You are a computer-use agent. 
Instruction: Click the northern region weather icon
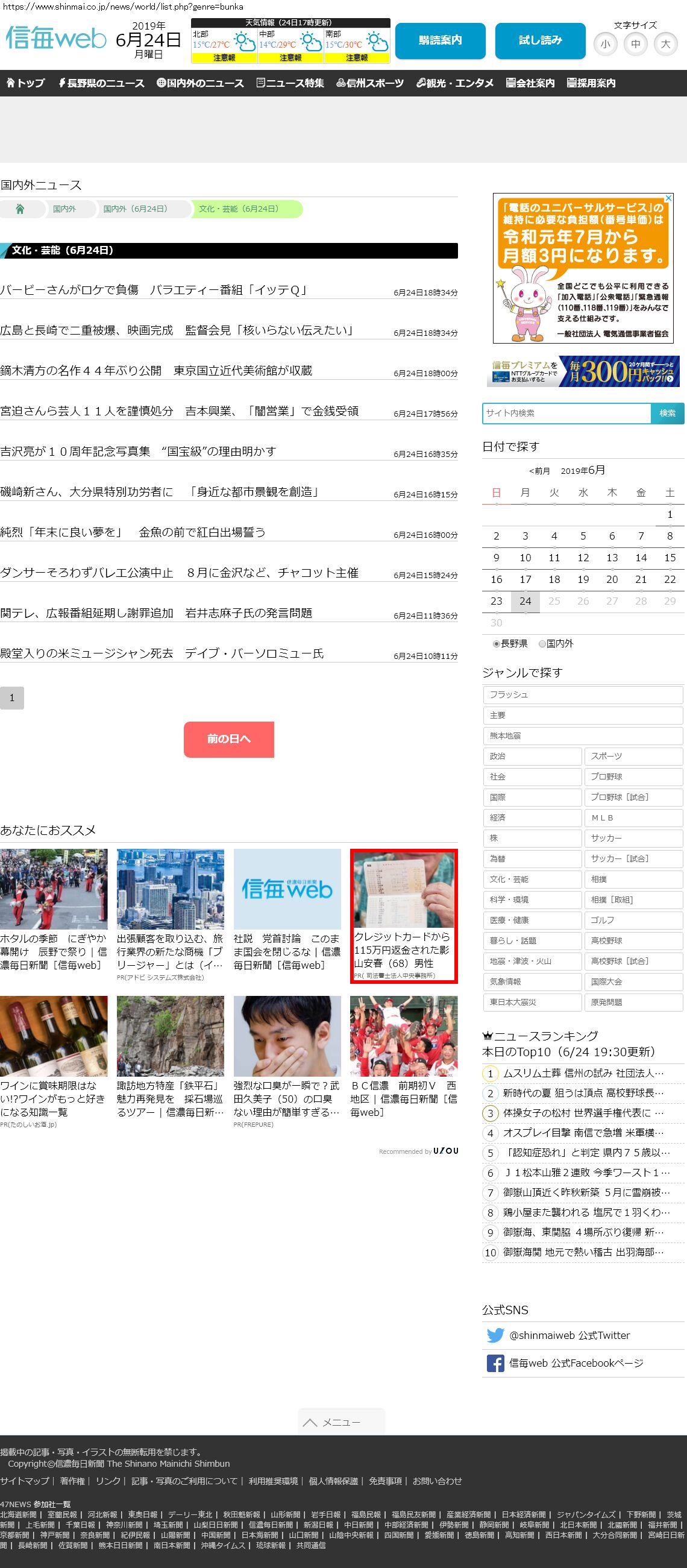(x=245, y=43)
